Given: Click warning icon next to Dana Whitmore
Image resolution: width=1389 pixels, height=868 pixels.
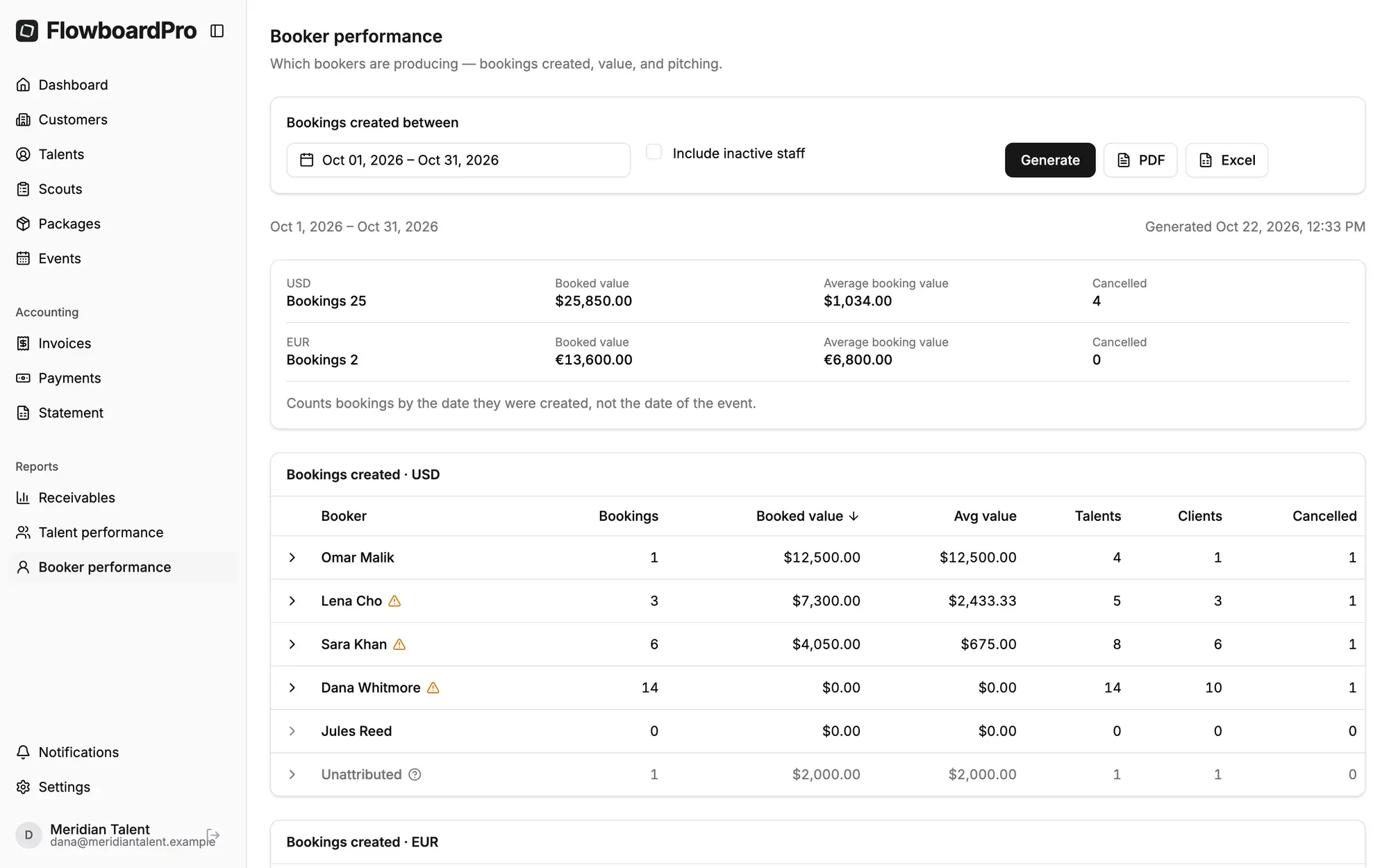Looking at the screenshot, I should pos(433,688).
